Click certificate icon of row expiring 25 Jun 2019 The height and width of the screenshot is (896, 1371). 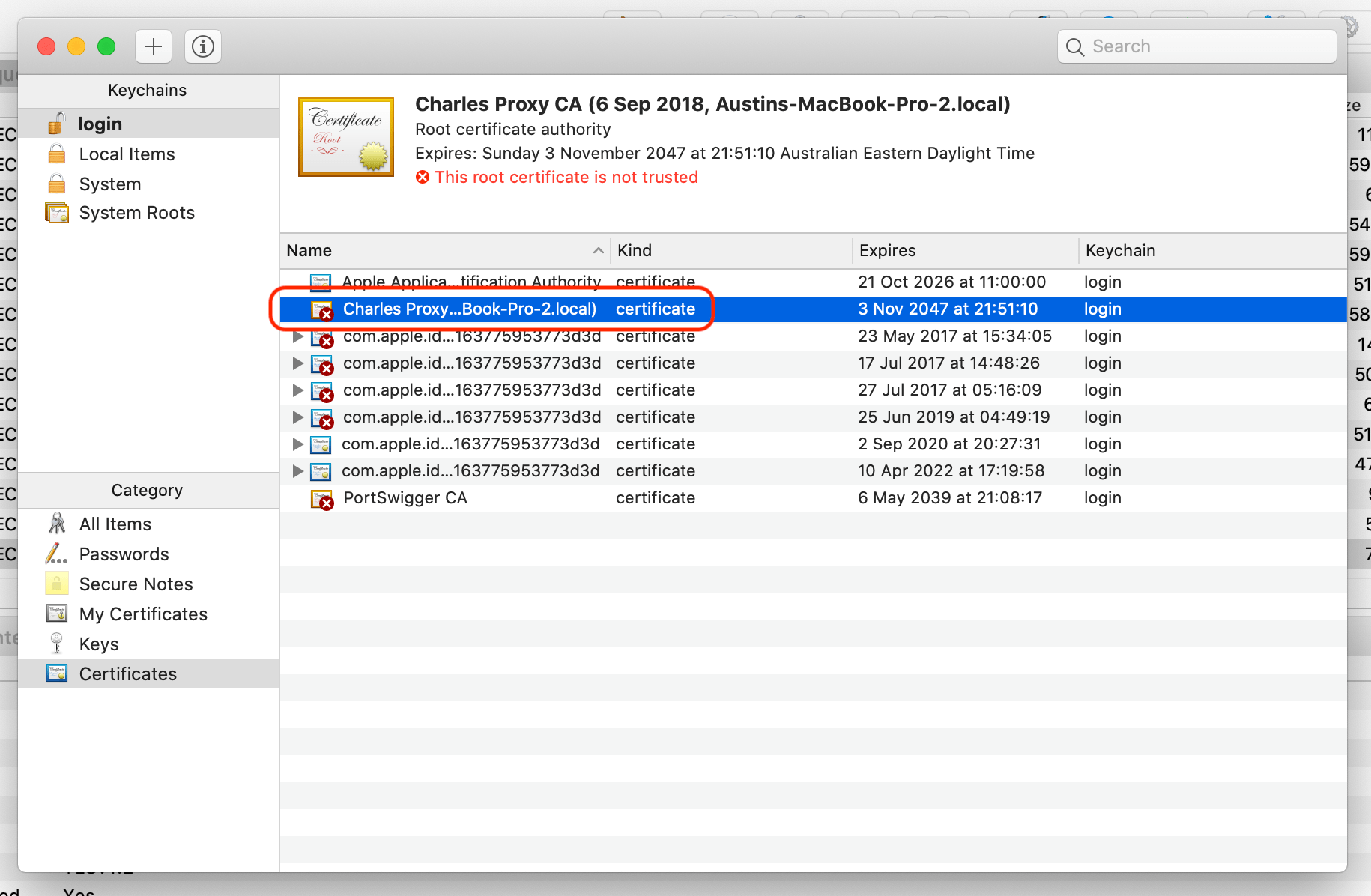click(x=322, y=418)
